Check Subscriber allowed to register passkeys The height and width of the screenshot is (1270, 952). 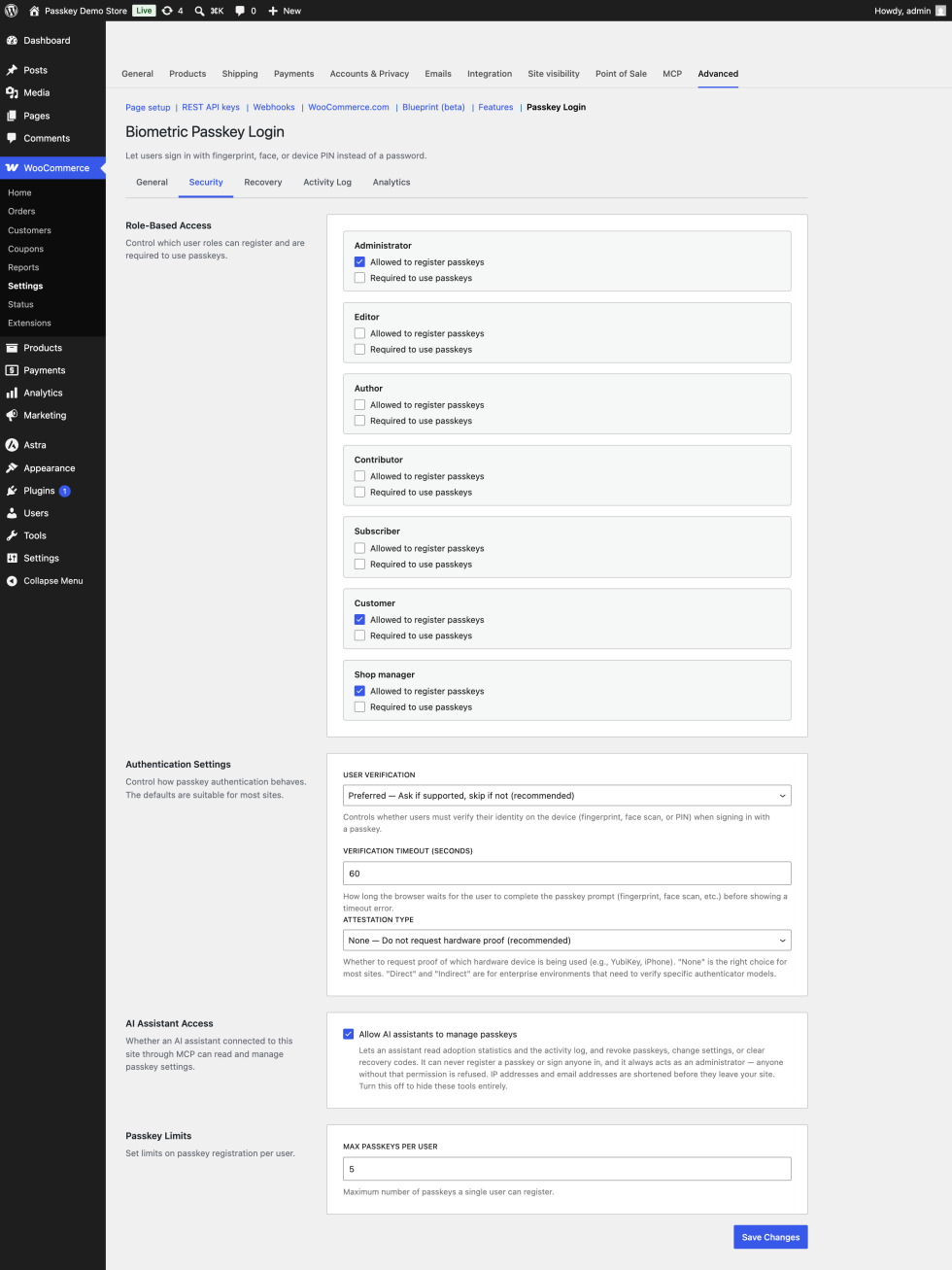coord(359,548)
